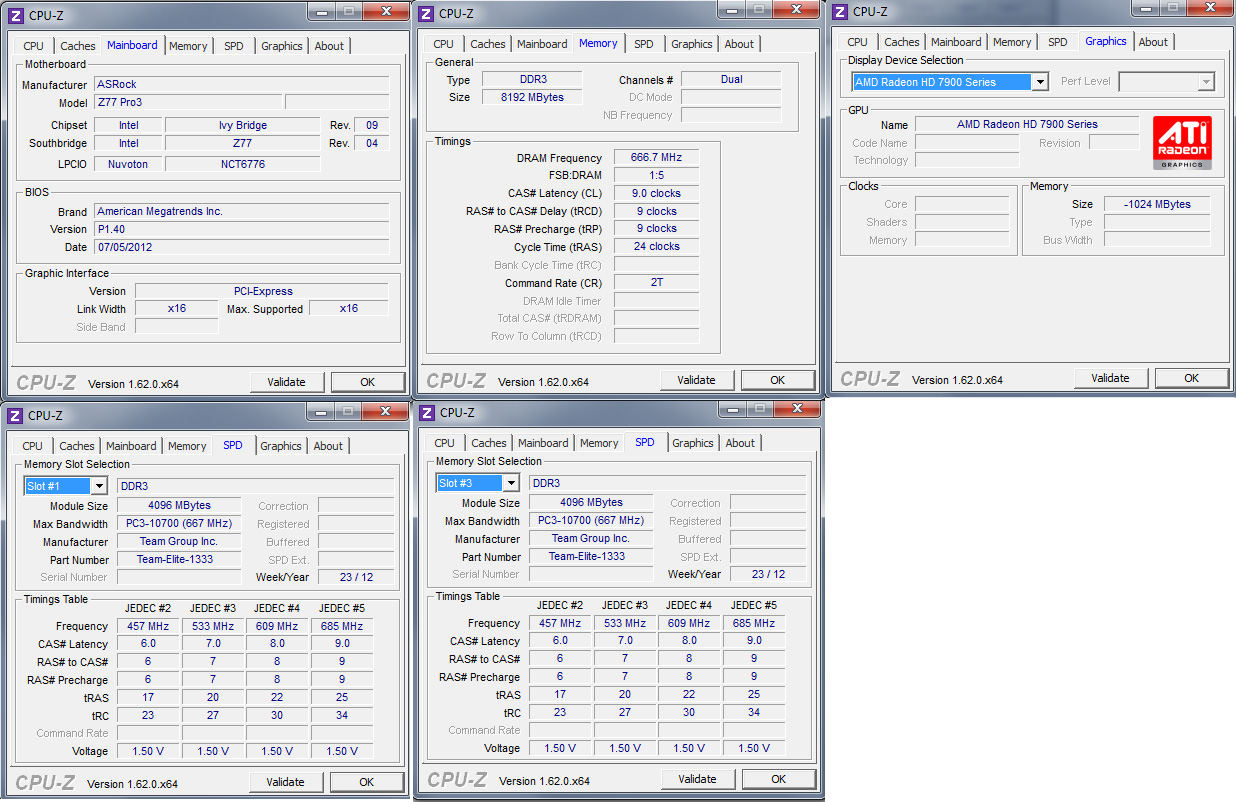This screenshot has width=1236, height=802.
Task: Expand the Display Device Selection combo box
Action: (1040, 82)
